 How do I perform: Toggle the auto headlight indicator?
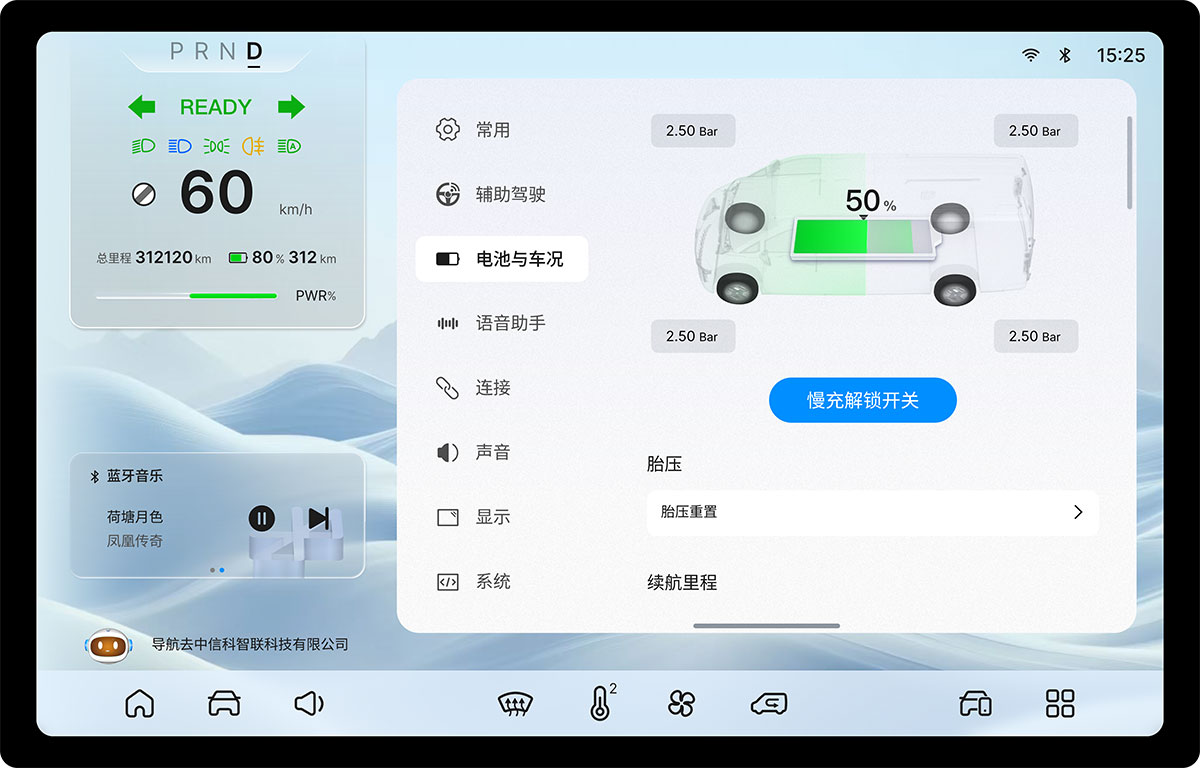(289, 146)
